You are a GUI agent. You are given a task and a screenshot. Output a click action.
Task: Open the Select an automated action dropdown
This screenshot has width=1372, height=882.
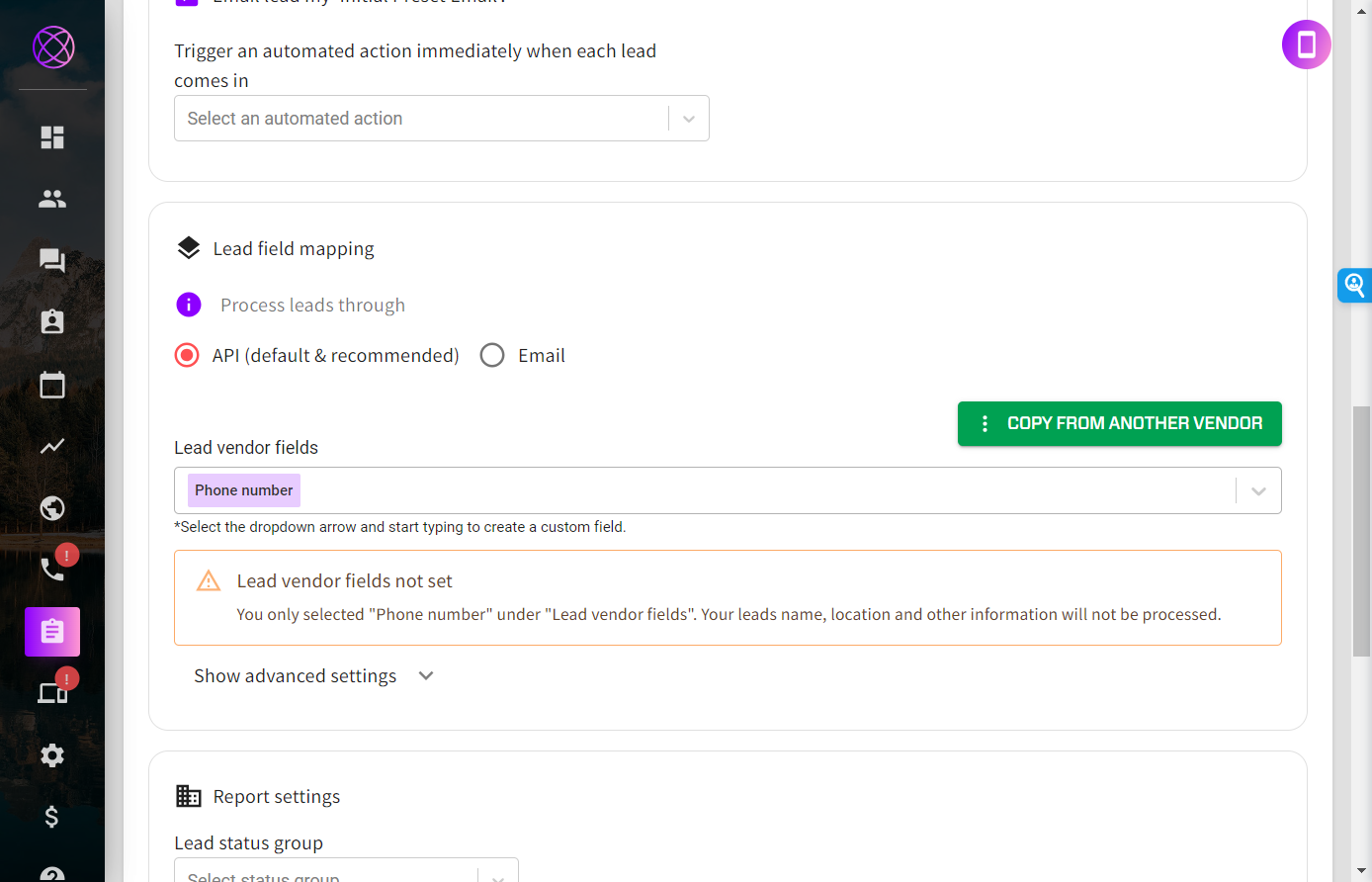[442, 119]
